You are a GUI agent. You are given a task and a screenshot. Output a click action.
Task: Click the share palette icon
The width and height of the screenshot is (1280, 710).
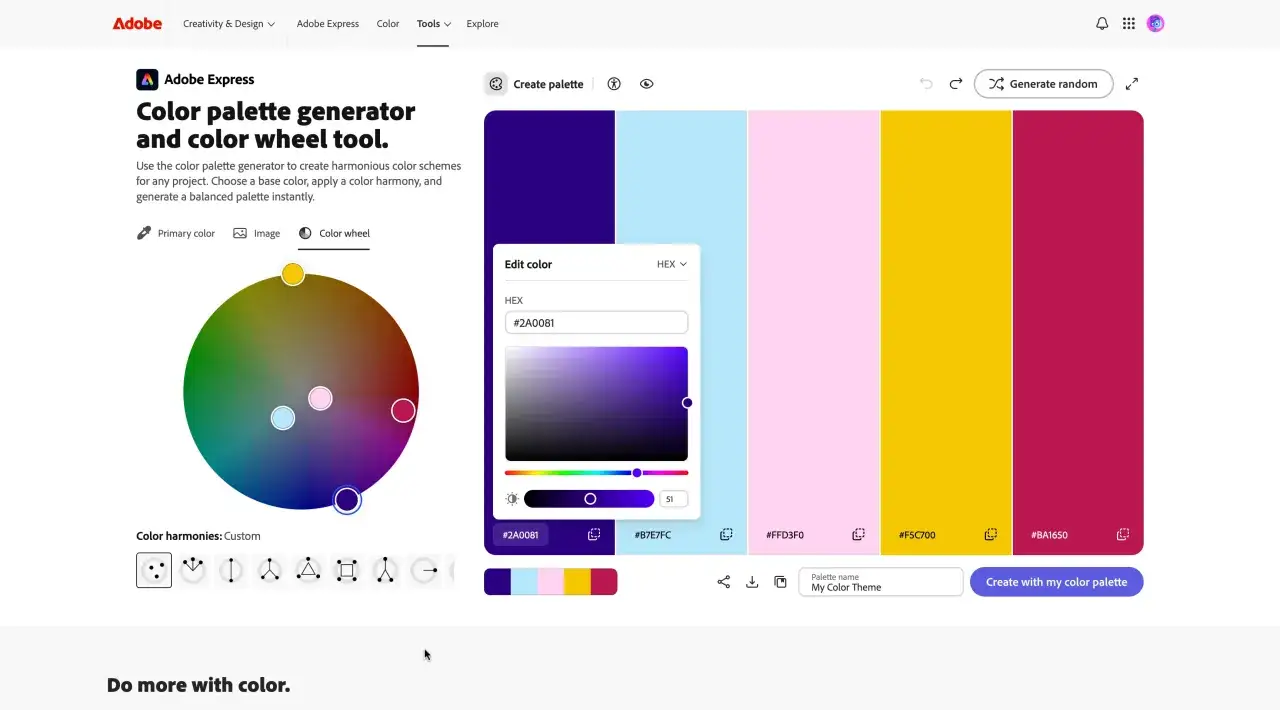(724, 582)
